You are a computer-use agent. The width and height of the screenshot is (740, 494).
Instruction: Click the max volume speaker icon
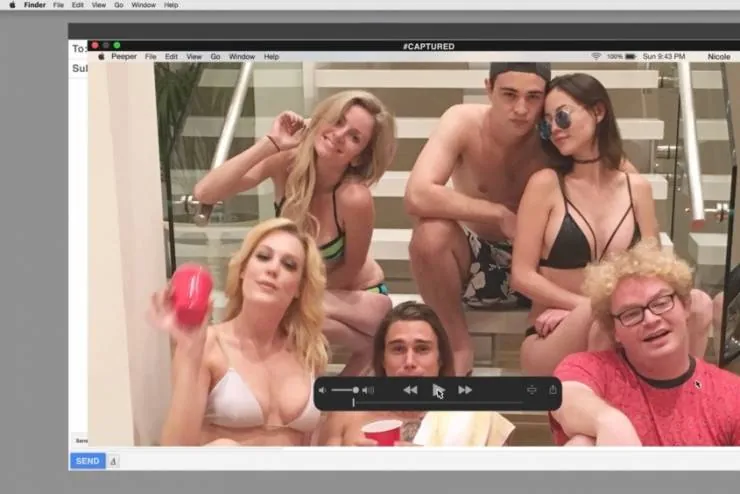[x=368, y=390]
